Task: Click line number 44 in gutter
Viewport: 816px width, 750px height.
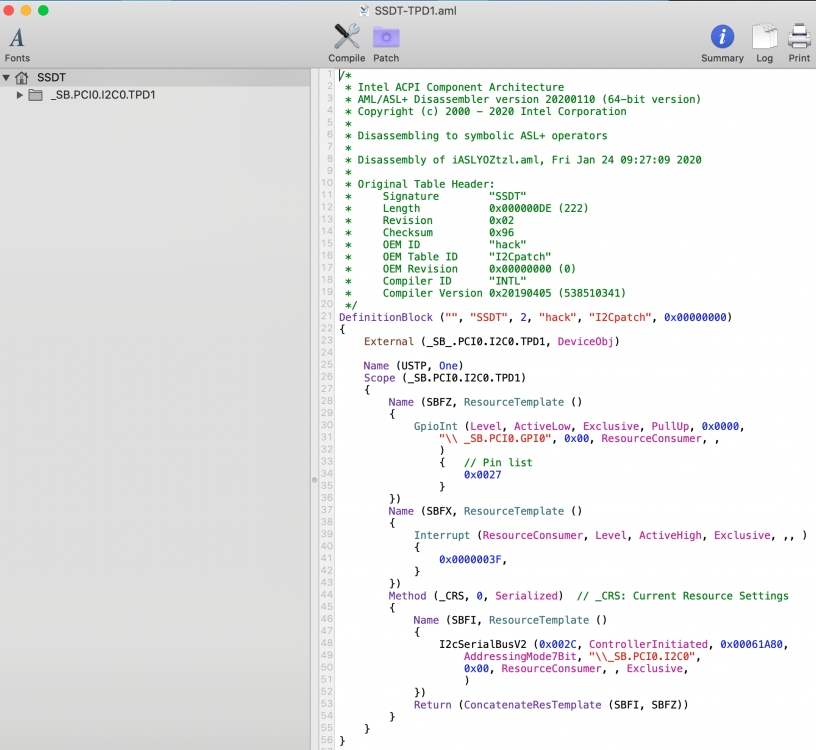Action: pos(326,594)
